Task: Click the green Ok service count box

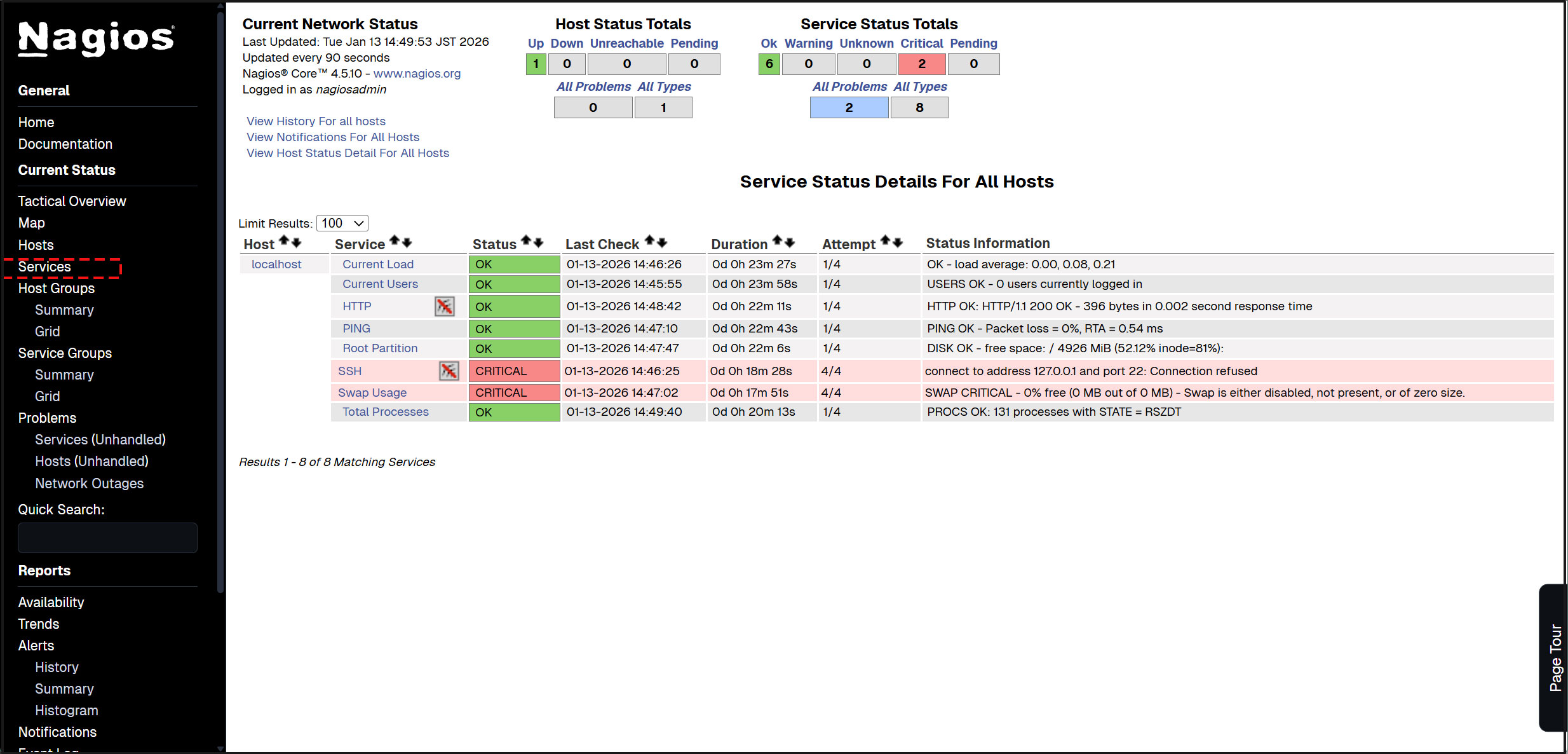Action: click(769, 64)
